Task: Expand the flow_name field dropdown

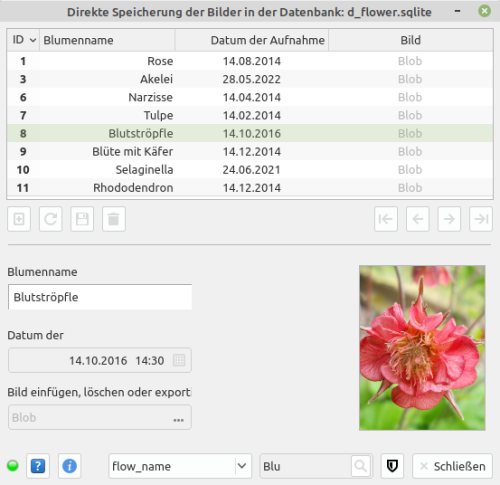Action: pyautogui.click(x=242, y=466)
